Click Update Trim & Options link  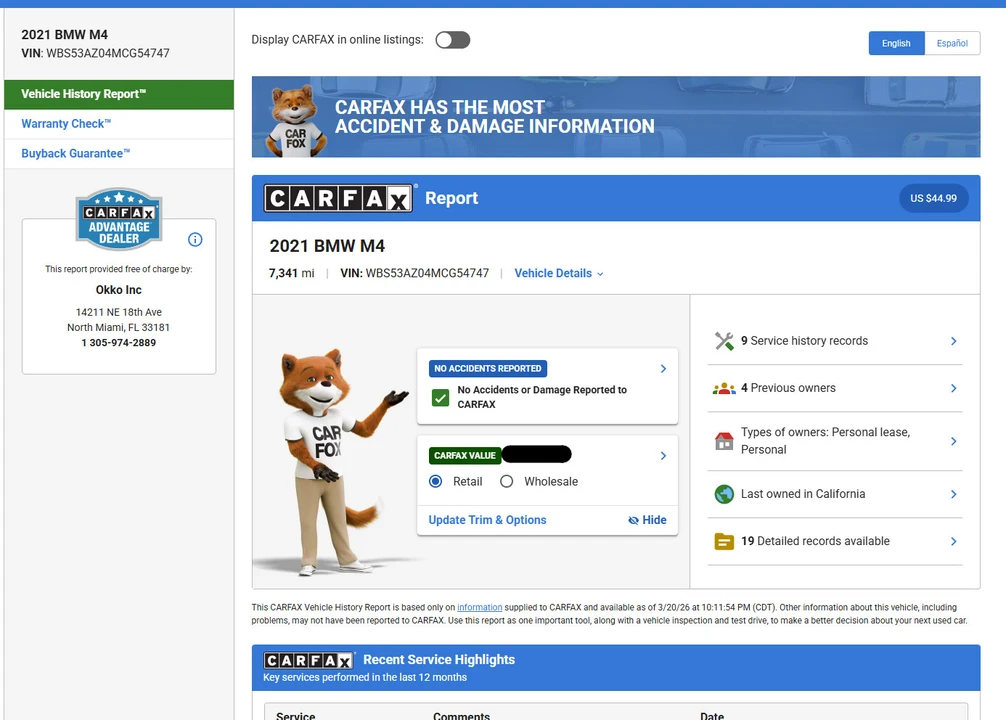click(x=488, y=520)
